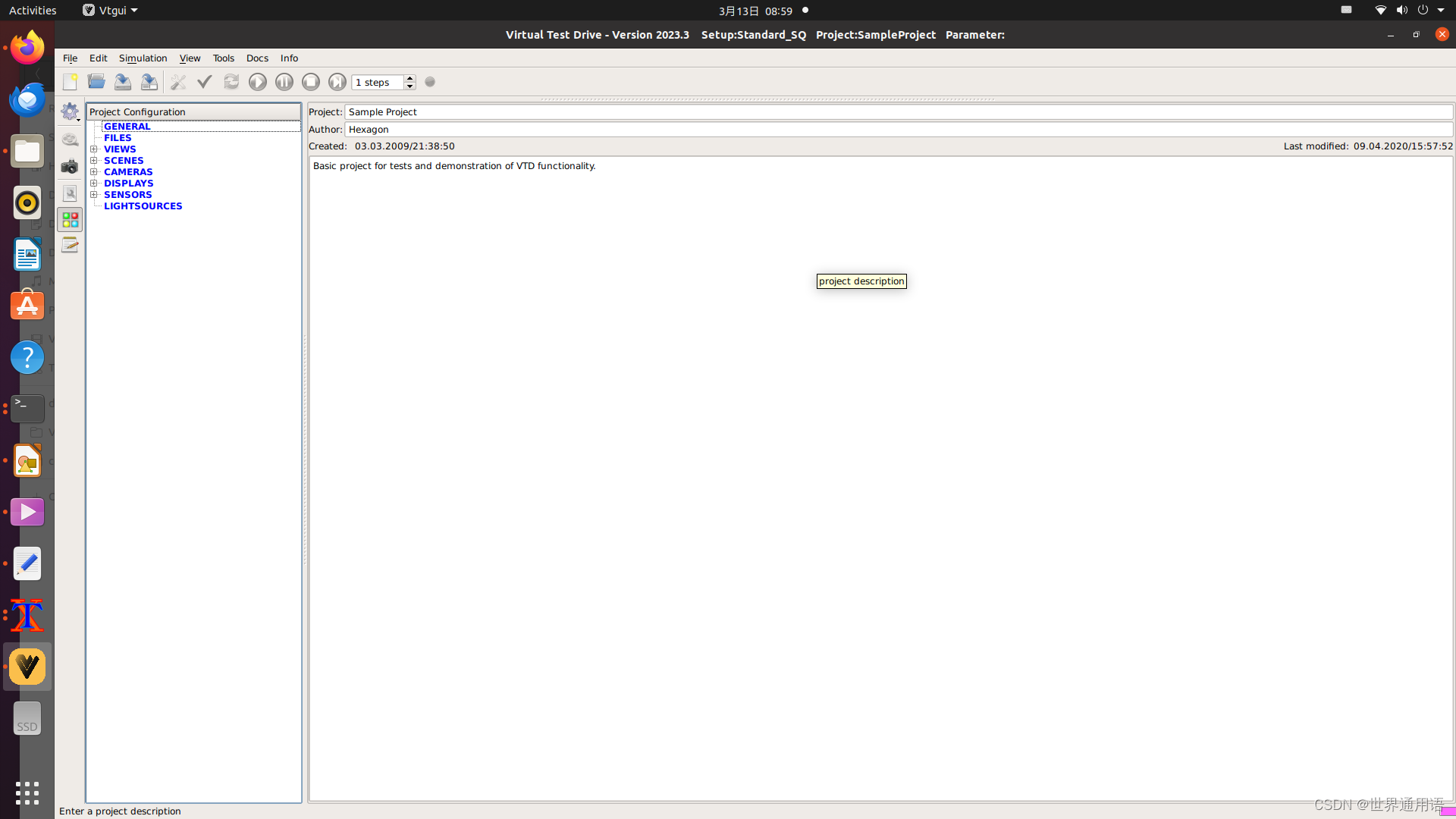Select the camera icon in sidebar

tap(70, 166)
